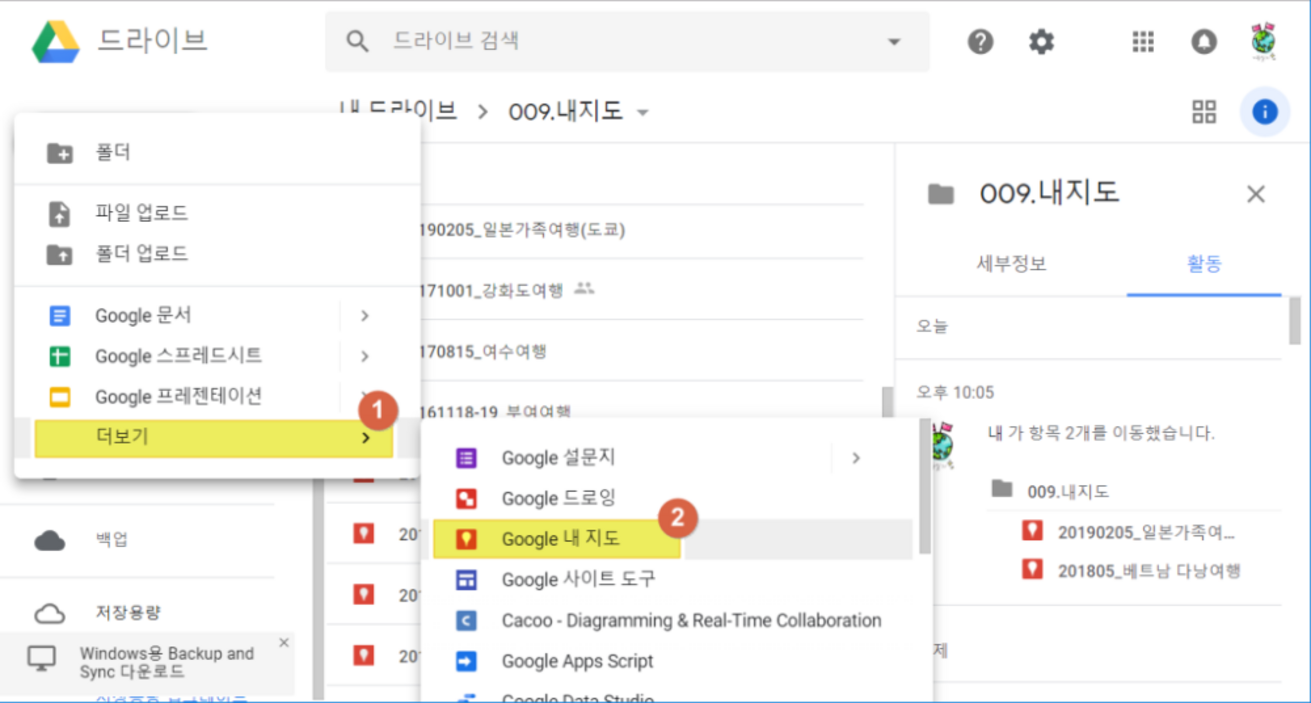The width and height of the screenshot is (1311, 703).
Task: Open the notifications bell icon
Action: click(x=1203, y=42)
